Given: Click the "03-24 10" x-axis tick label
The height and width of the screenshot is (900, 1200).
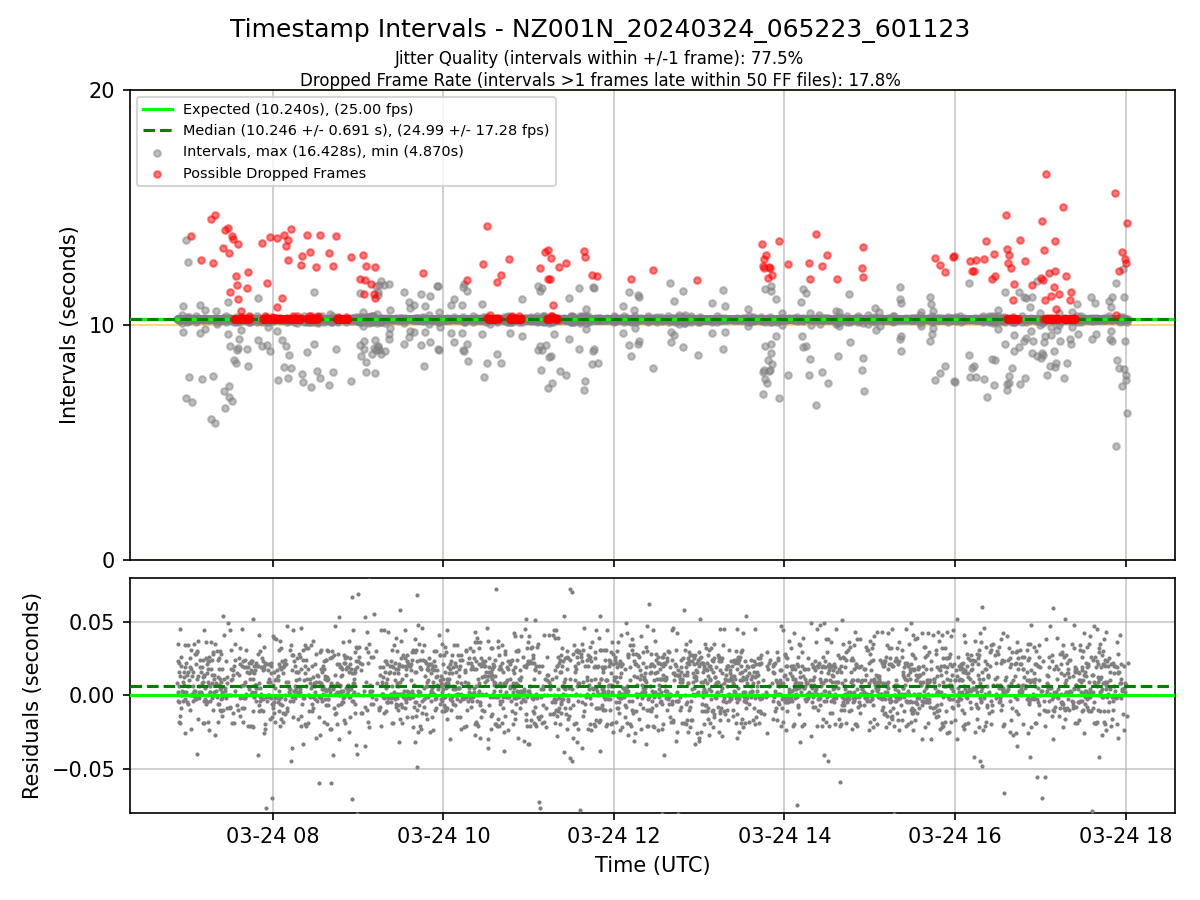Looking at the screenshot, I should point(443,835).
